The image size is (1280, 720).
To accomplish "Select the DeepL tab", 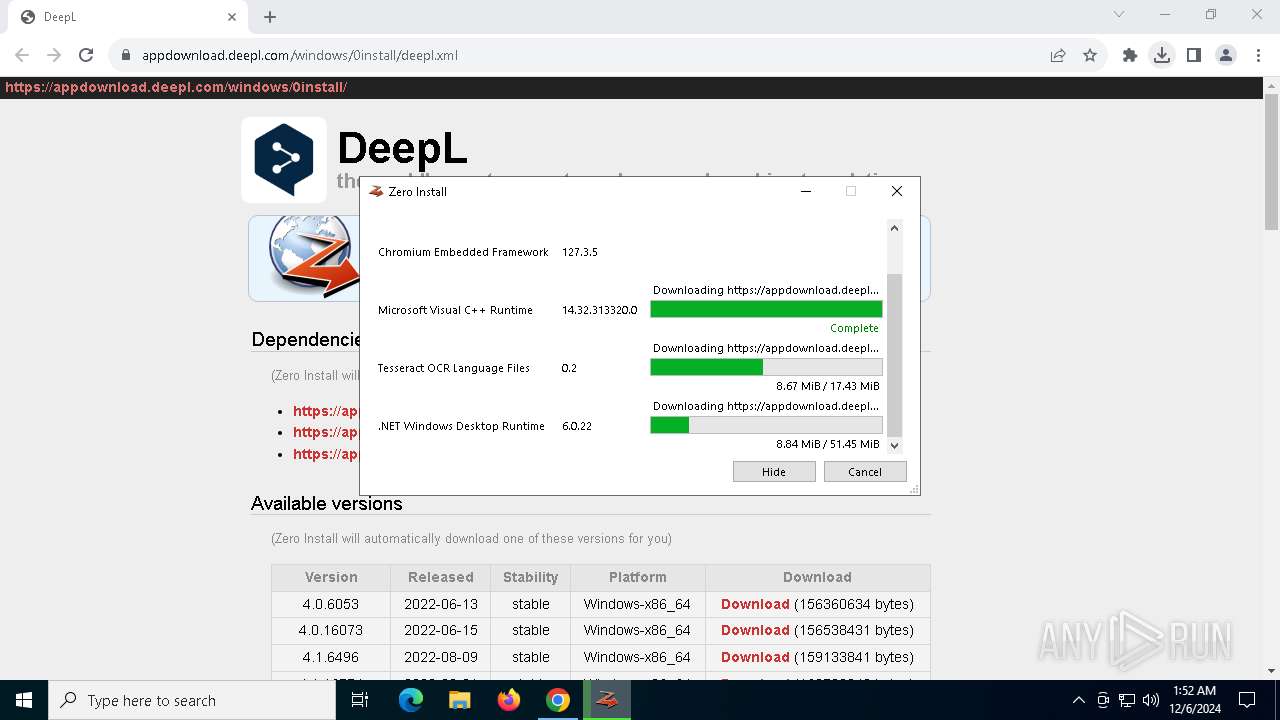I will coord(127,17).
